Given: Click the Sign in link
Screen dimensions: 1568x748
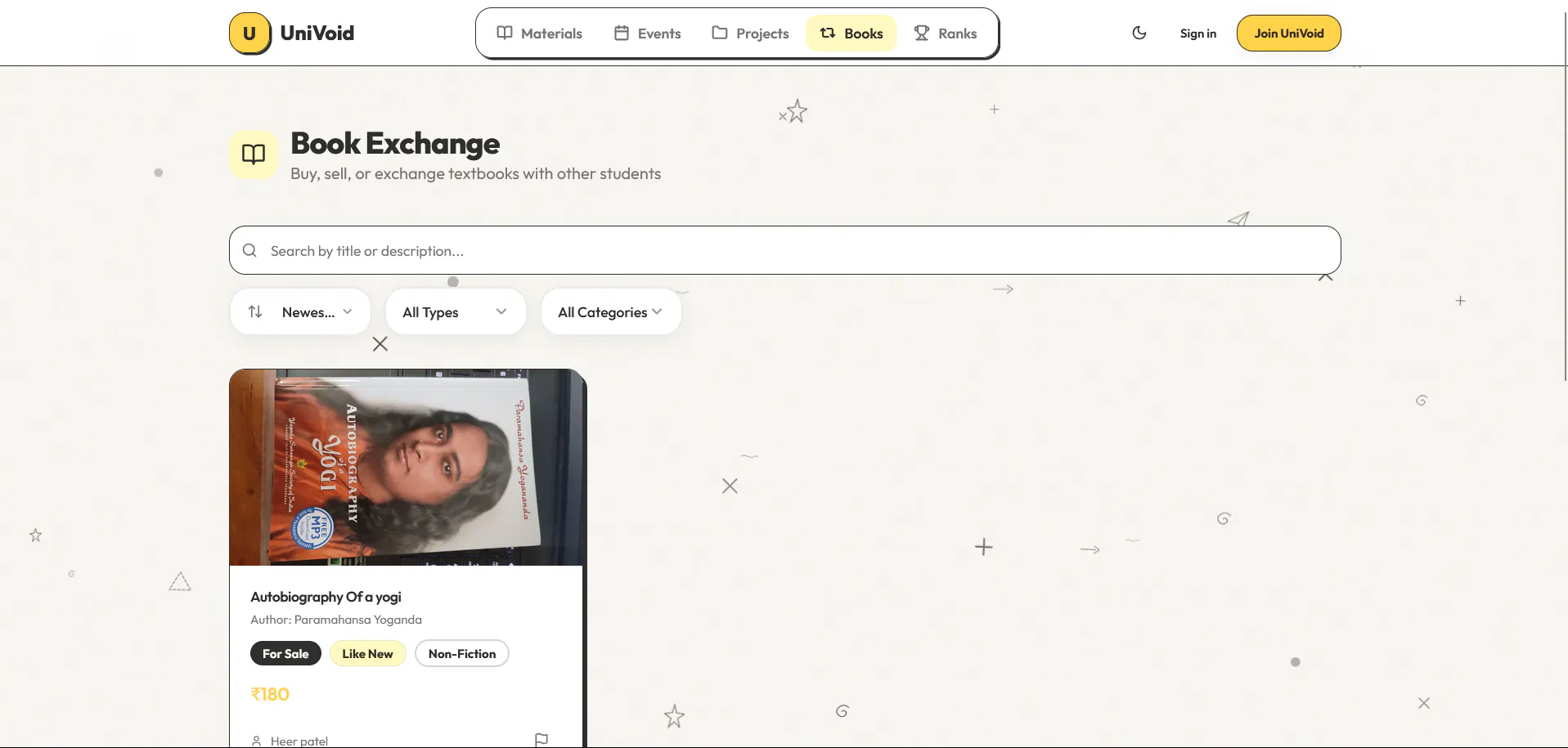Looking at the screenshot, I should coord(1198,34).
